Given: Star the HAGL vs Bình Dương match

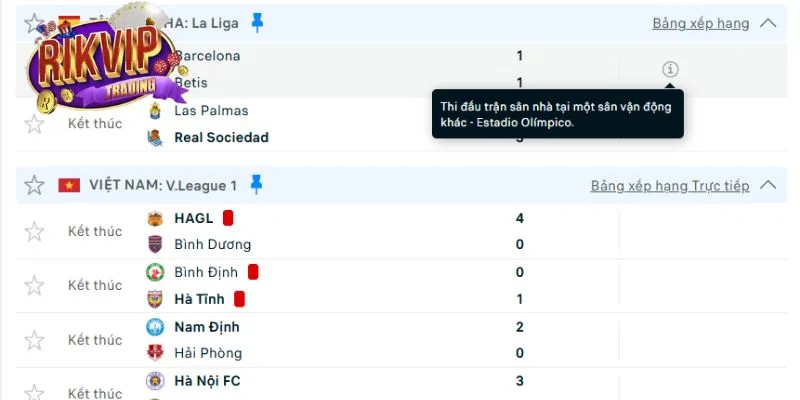Looking at the screenshot, I should click(34, 231).
